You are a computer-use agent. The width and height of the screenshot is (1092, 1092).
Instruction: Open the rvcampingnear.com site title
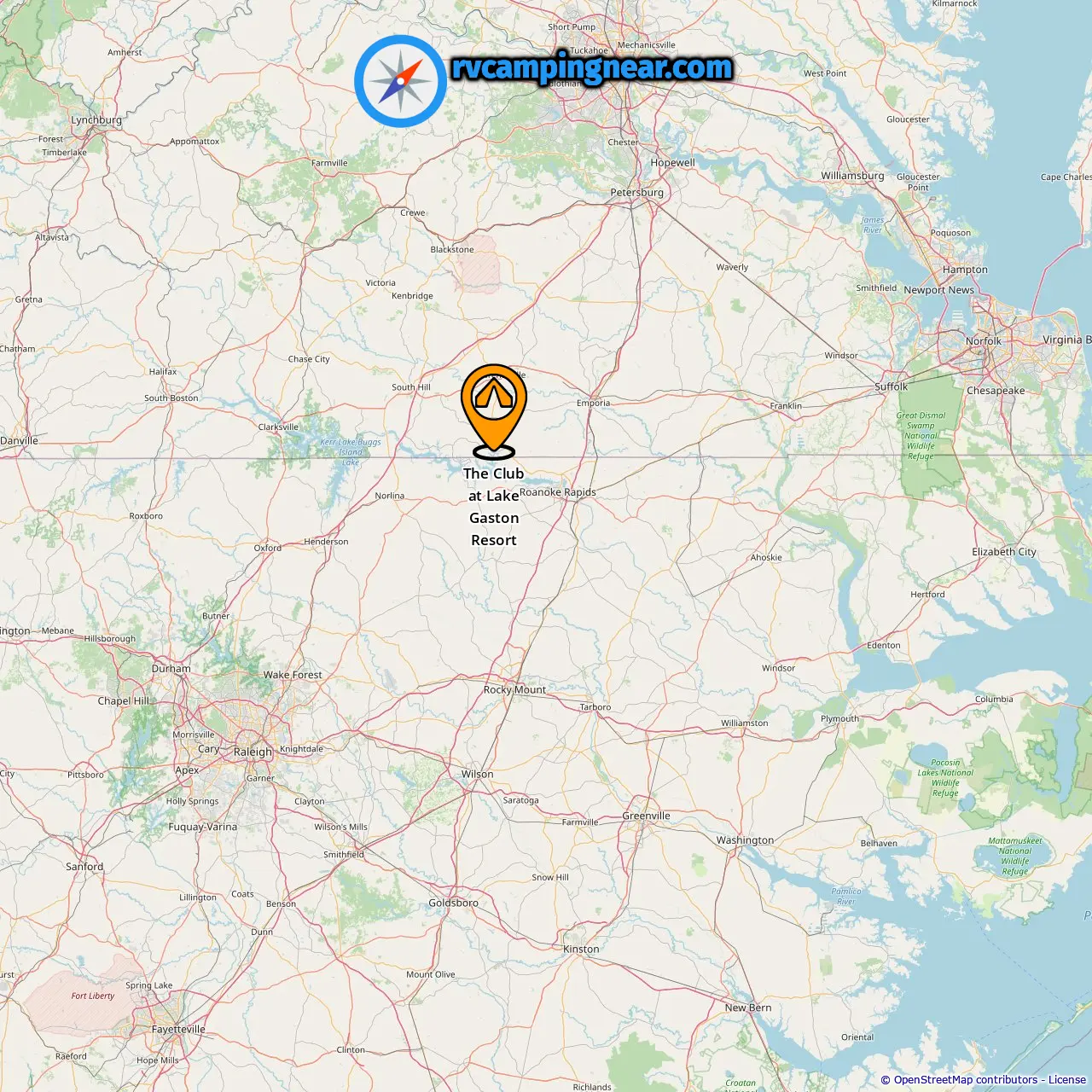(592, 68)
